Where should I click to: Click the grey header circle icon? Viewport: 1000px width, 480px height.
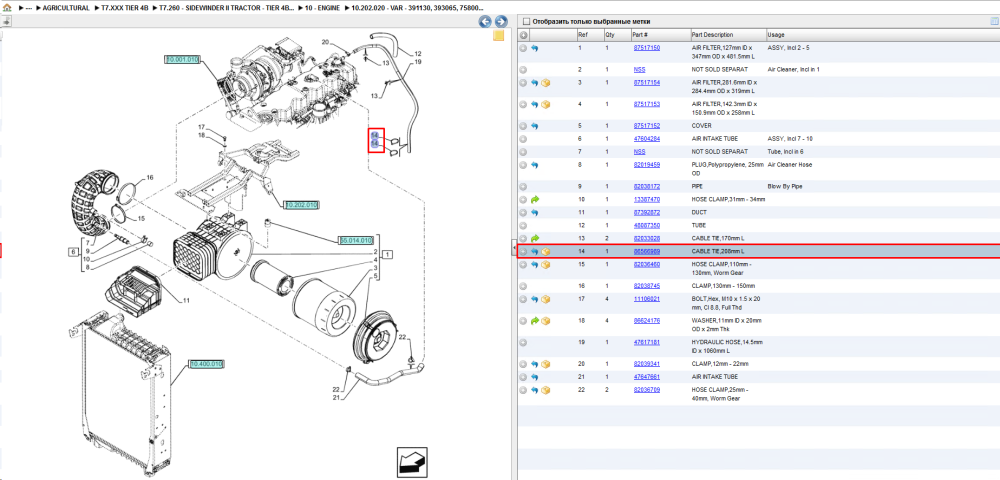523,34
